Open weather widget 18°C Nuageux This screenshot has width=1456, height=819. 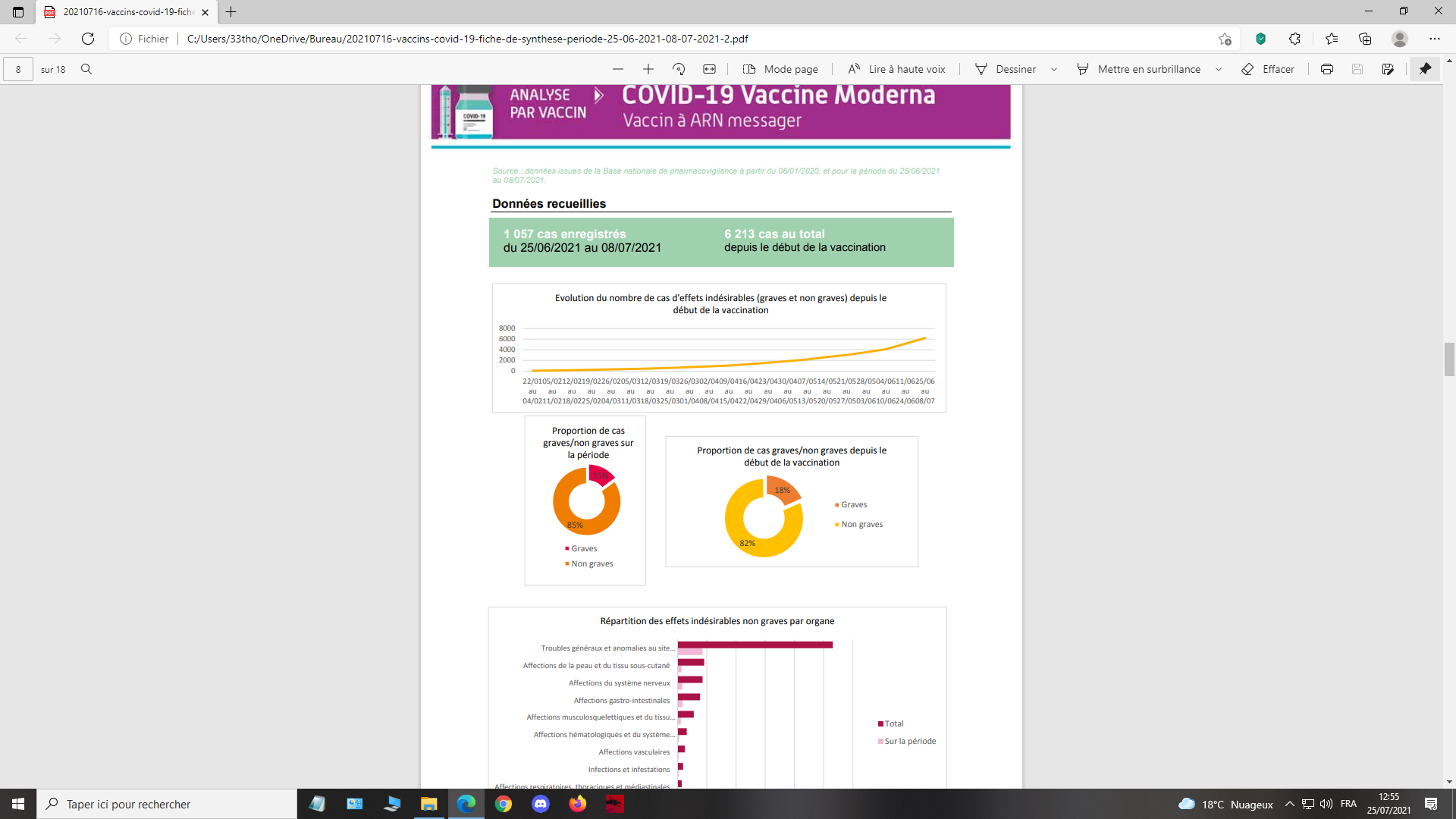[x=1225, y=804]
